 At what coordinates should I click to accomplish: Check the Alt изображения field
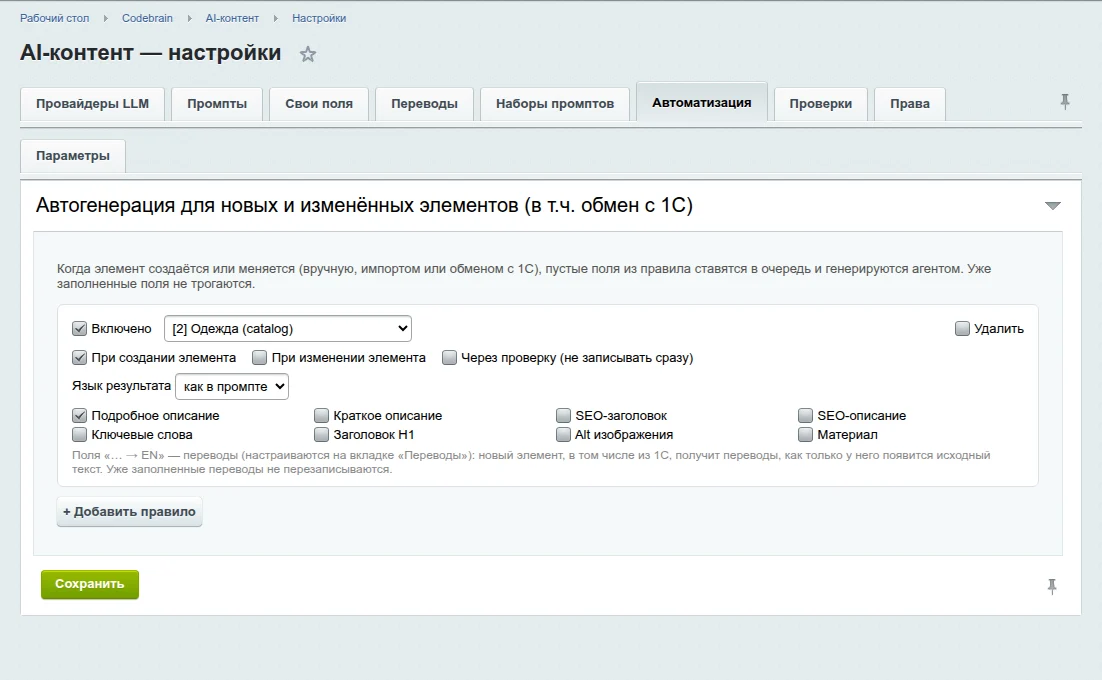coord(563,434)
